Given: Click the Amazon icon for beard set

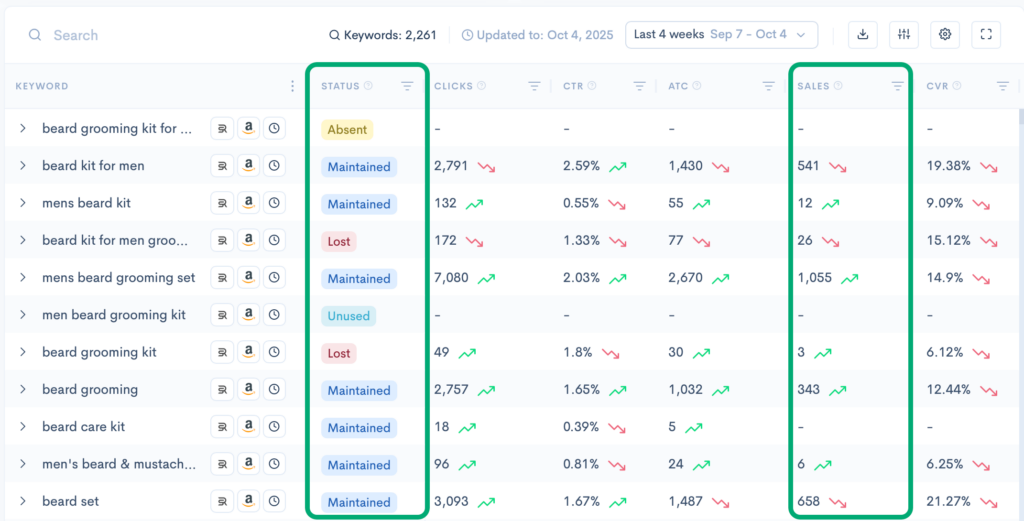Looking at the screenshot, I should [x=248, y=501].
